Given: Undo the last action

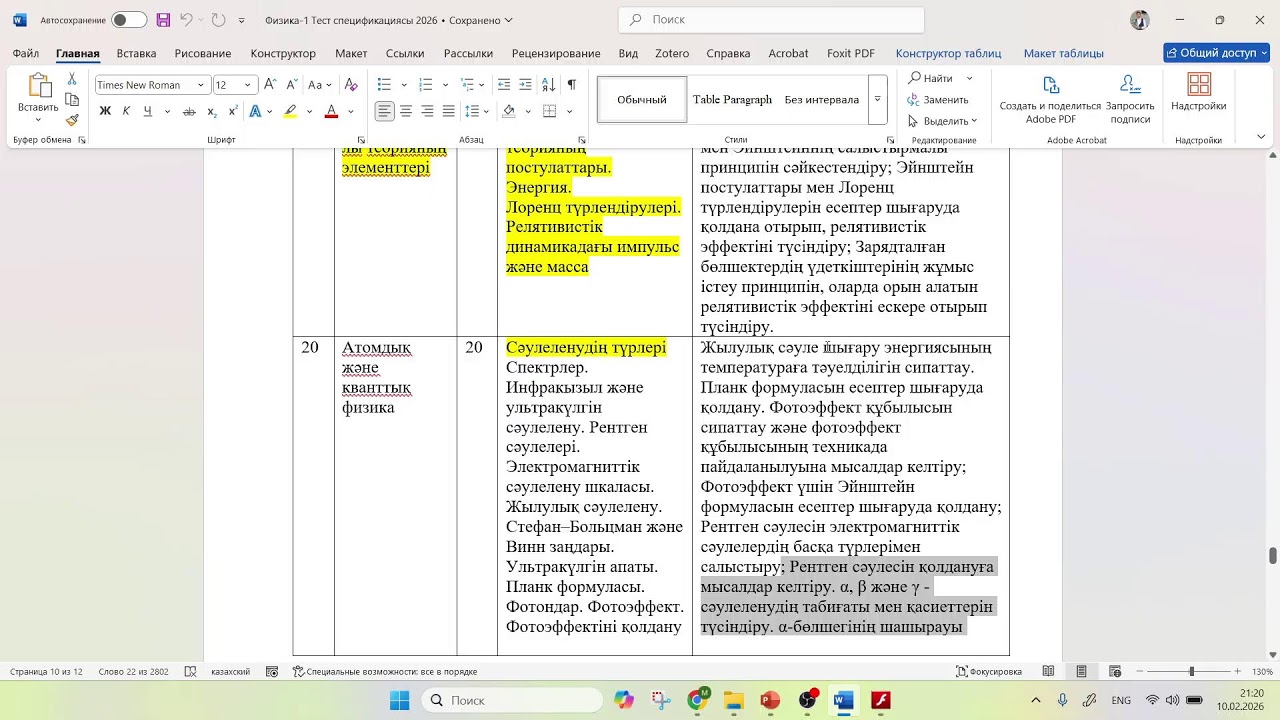Looking at the screenshot, I should point(186,20).
